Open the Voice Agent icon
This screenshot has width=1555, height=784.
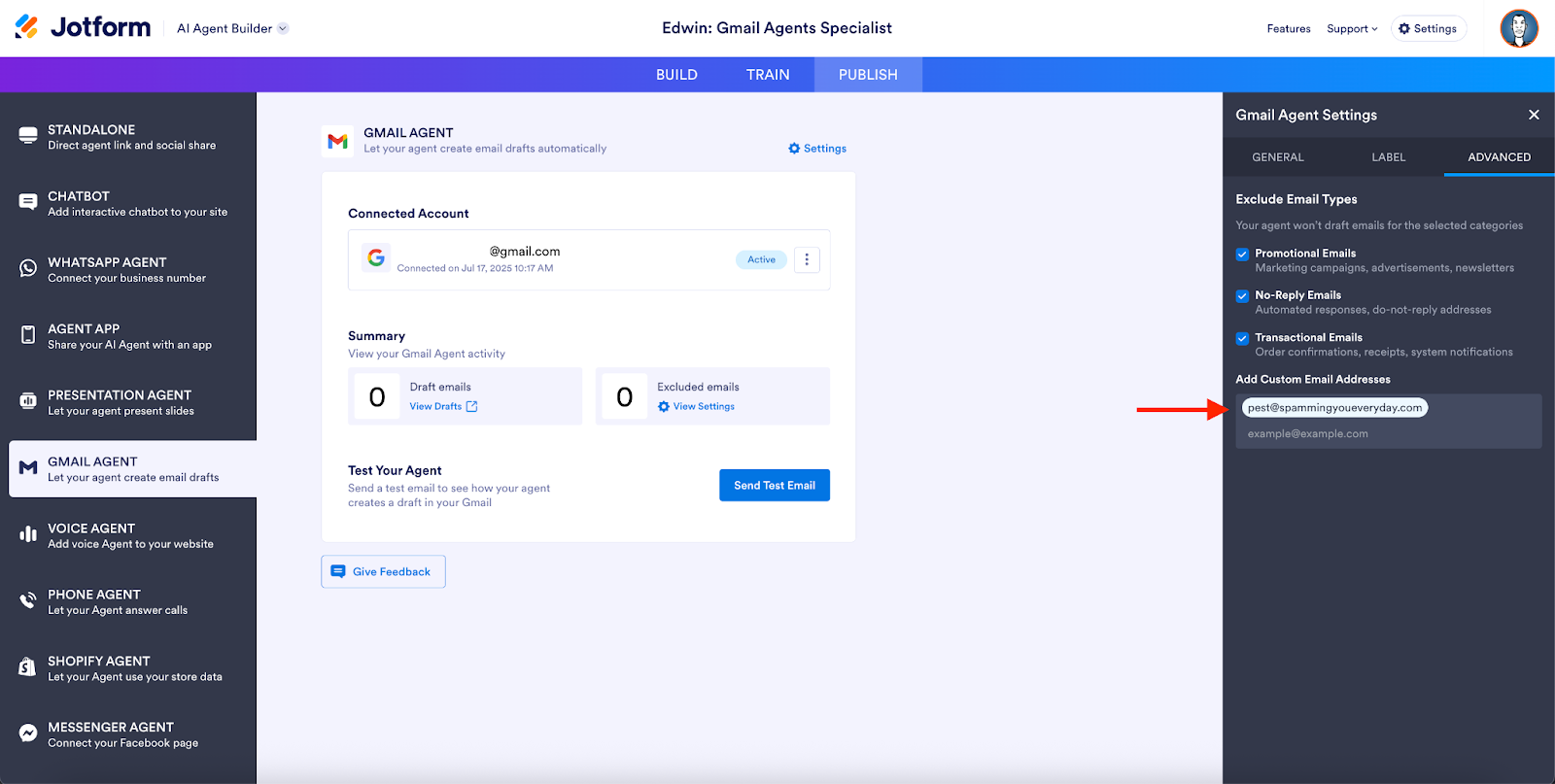pyautogui.click(x=28, y=534)
